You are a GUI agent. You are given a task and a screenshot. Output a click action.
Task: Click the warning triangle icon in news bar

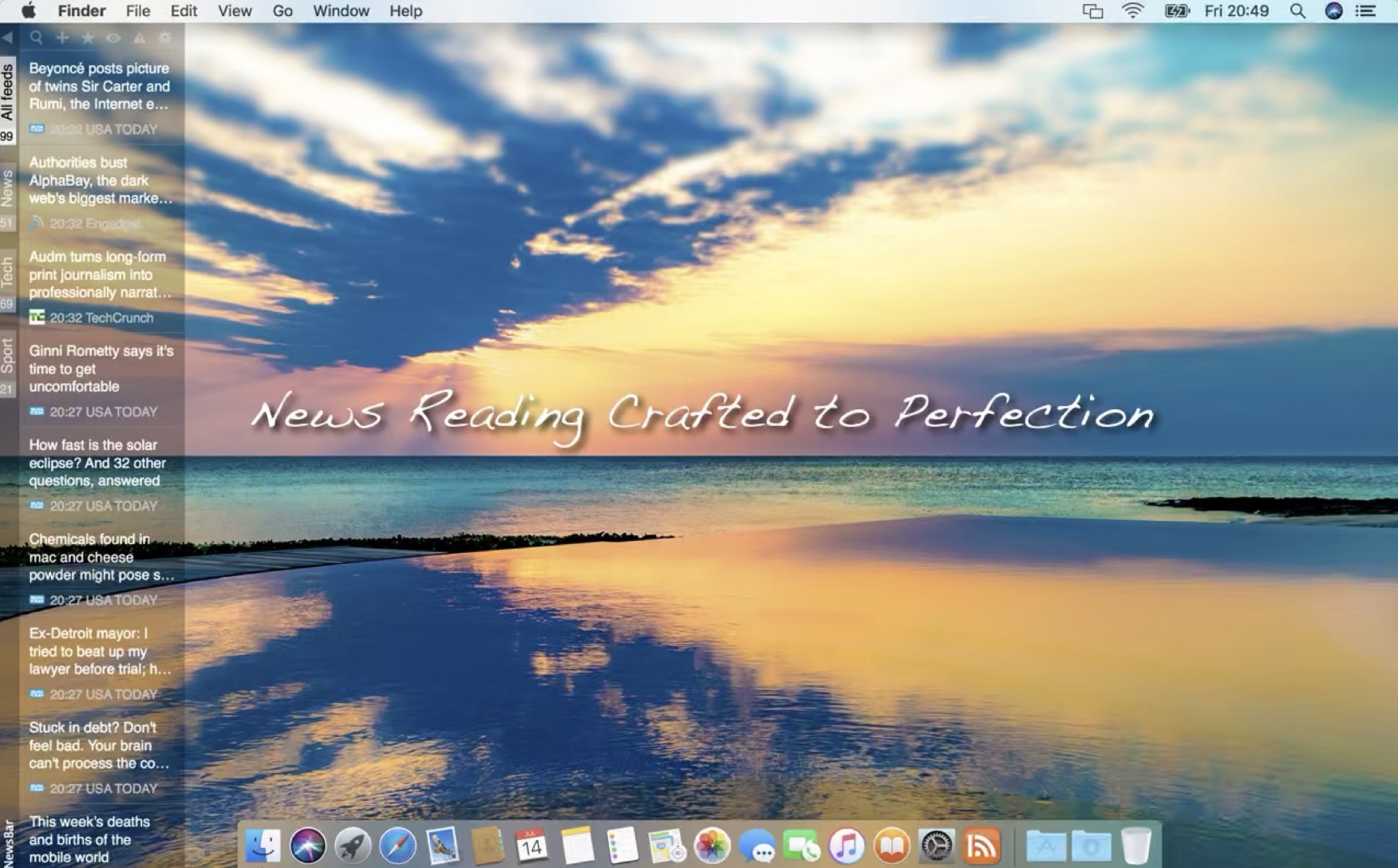tap(140, 37)
